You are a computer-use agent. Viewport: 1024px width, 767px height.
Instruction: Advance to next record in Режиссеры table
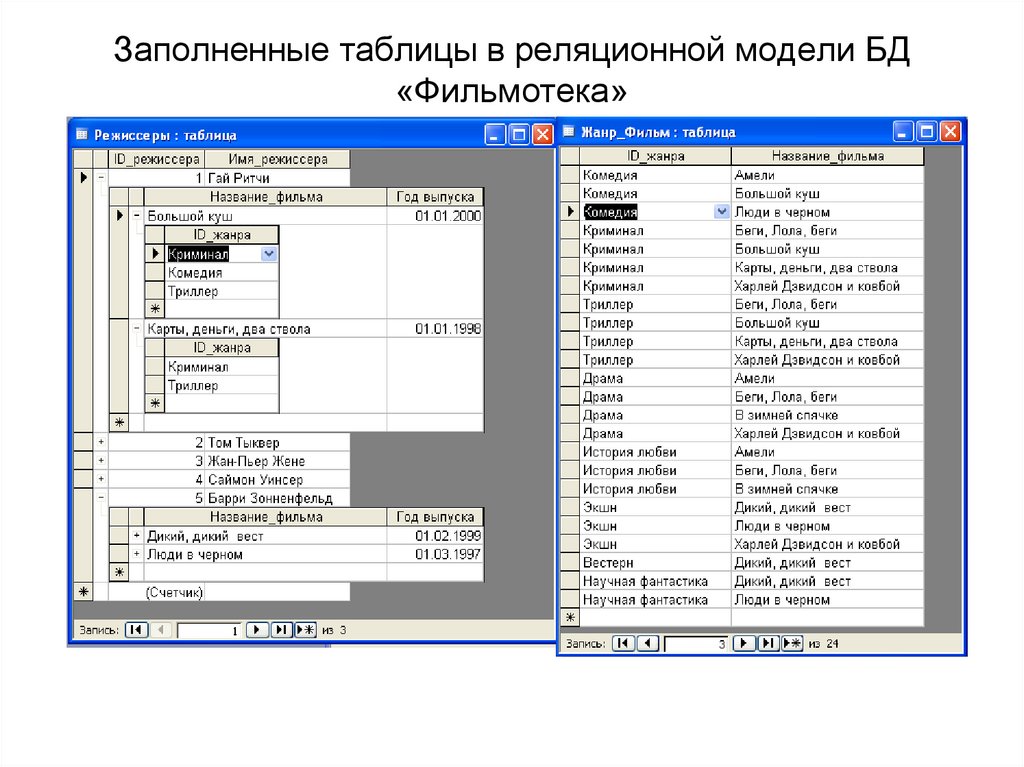257,630
